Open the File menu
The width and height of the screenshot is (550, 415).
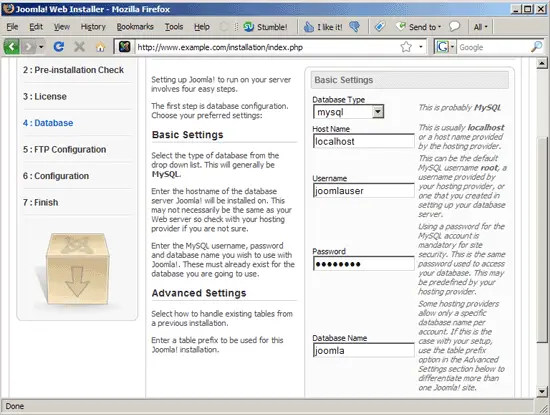[12, 27]
